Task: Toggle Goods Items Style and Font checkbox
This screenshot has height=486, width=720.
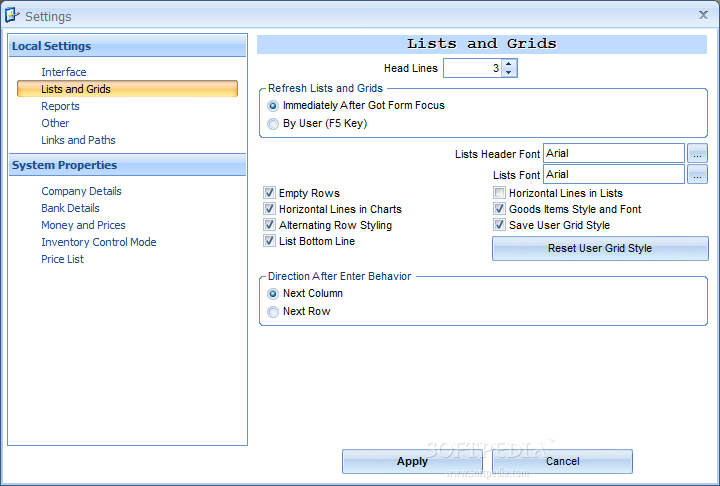Action: 500,209
